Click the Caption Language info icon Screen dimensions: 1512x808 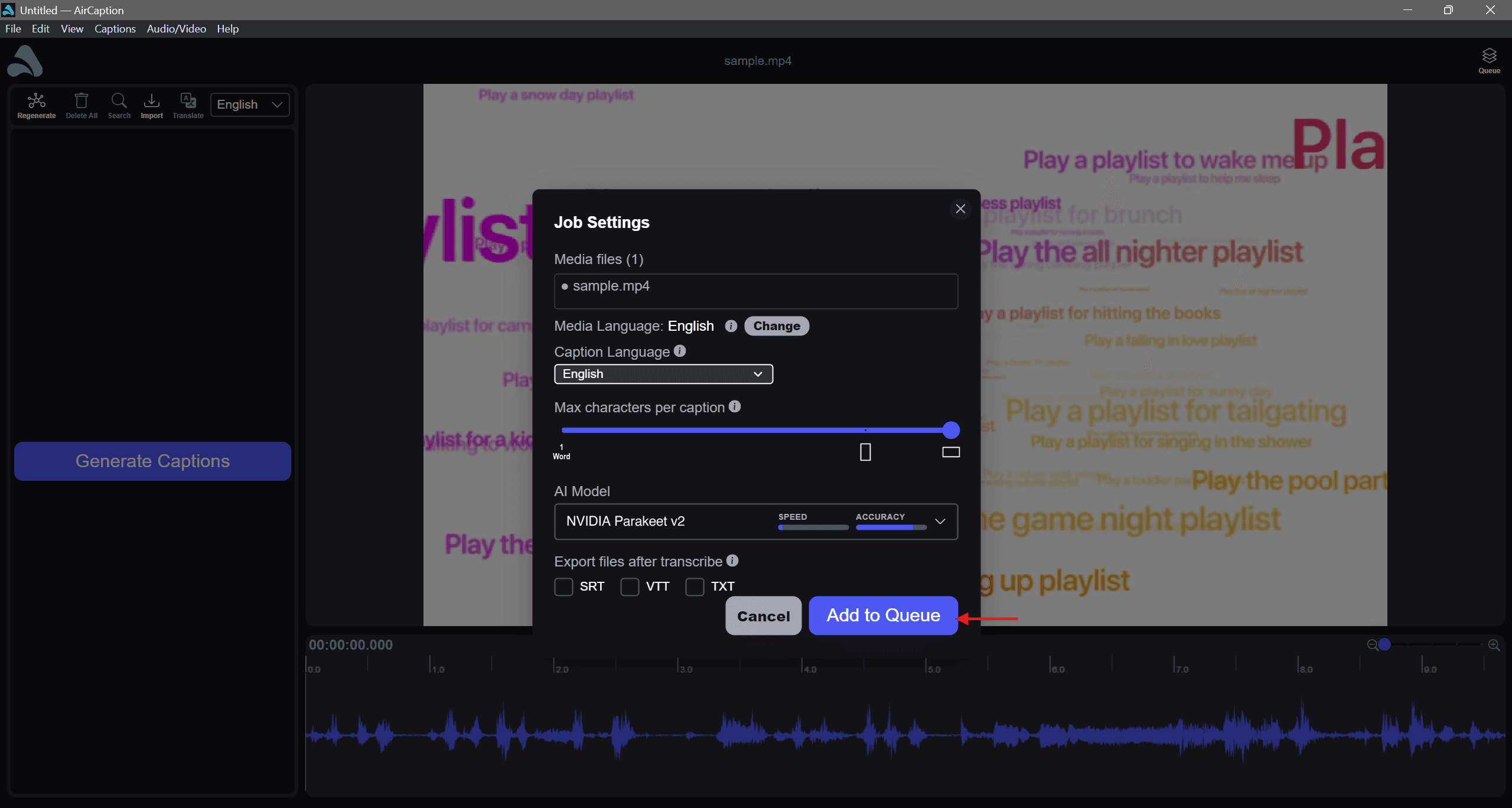[680, 351]
